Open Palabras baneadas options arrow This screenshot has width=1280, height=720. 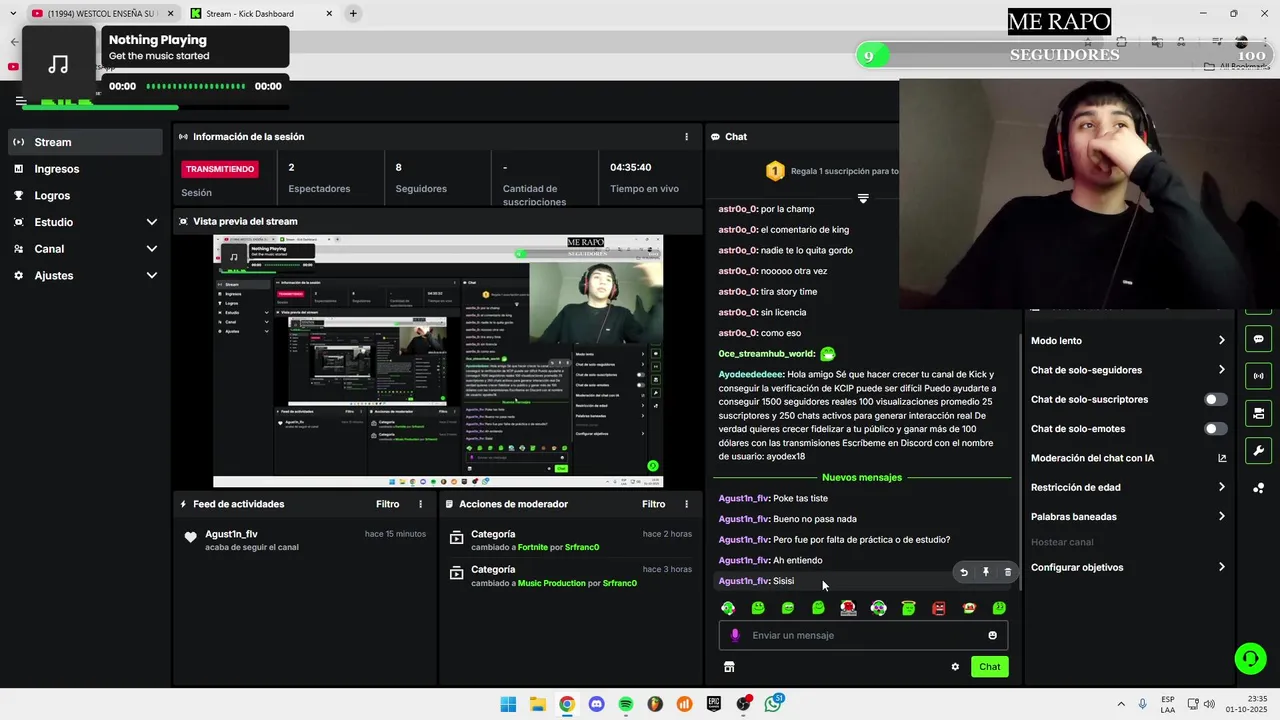(x=1222, y=517)
